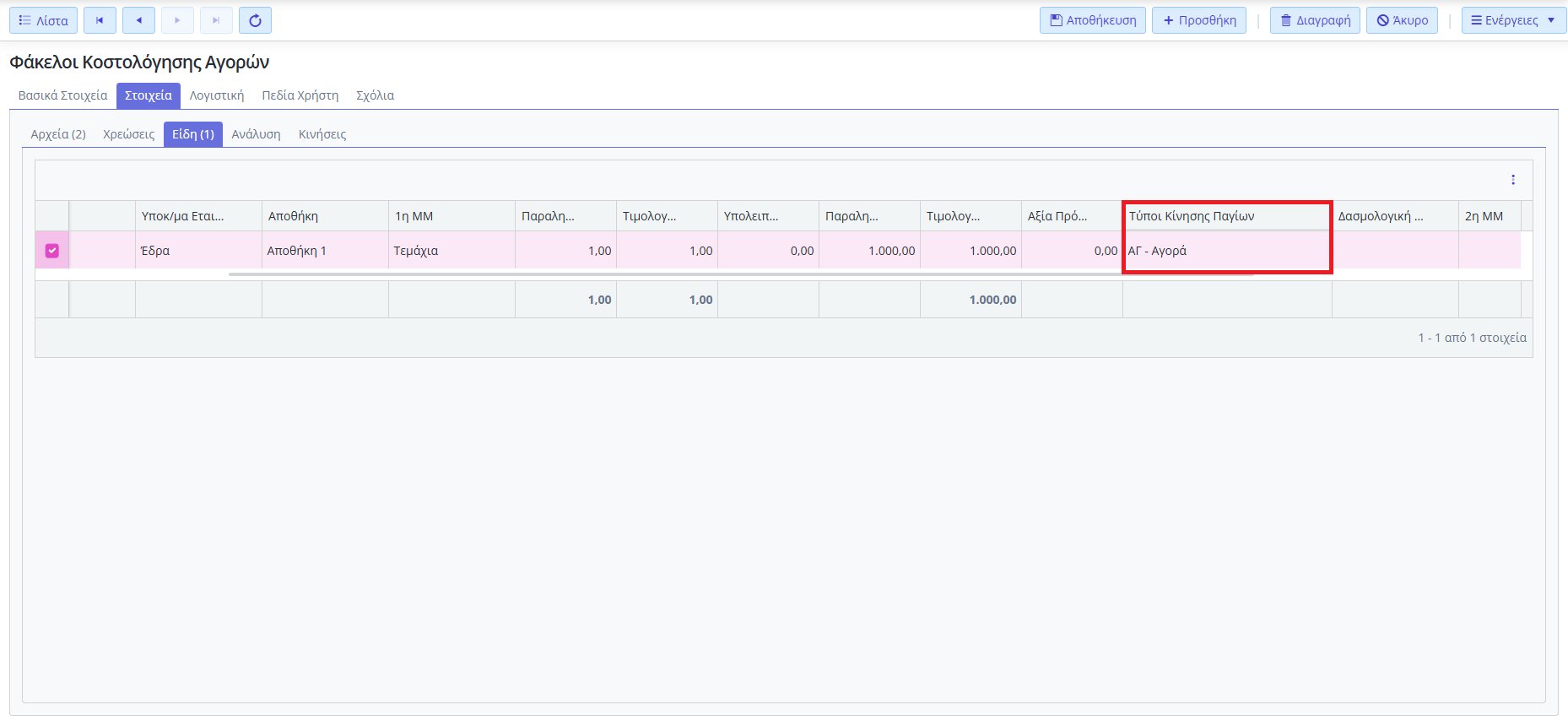The height and width of the screenshot is (721, 1568).
Task: Go to the next record
Action: point(177,20)
